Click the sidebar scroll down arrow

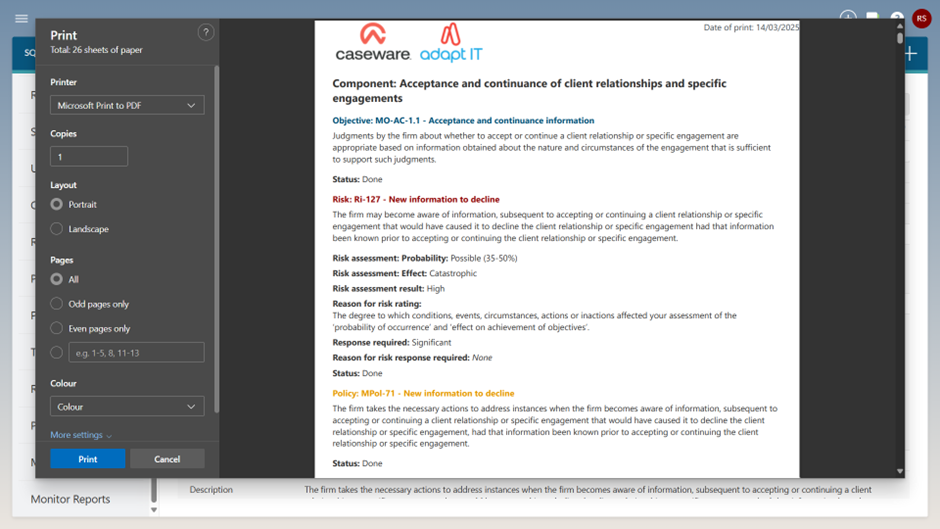[x=154, y=510]
